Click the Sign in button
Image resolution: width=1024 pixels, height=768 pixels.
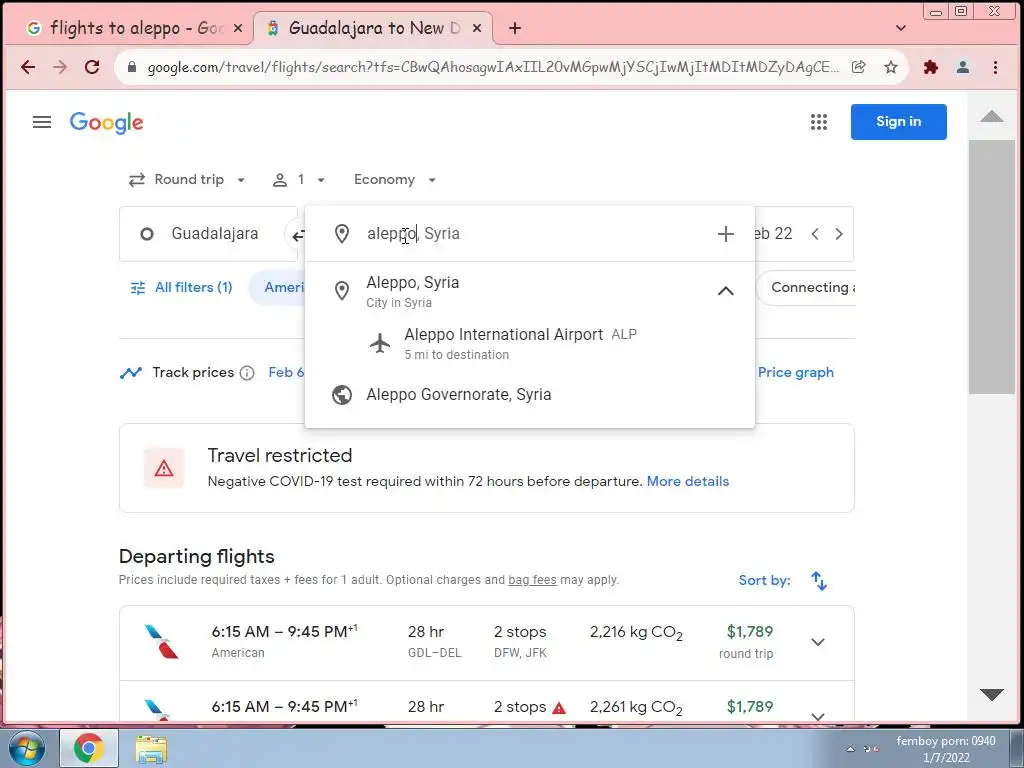(x=899, y=121)
